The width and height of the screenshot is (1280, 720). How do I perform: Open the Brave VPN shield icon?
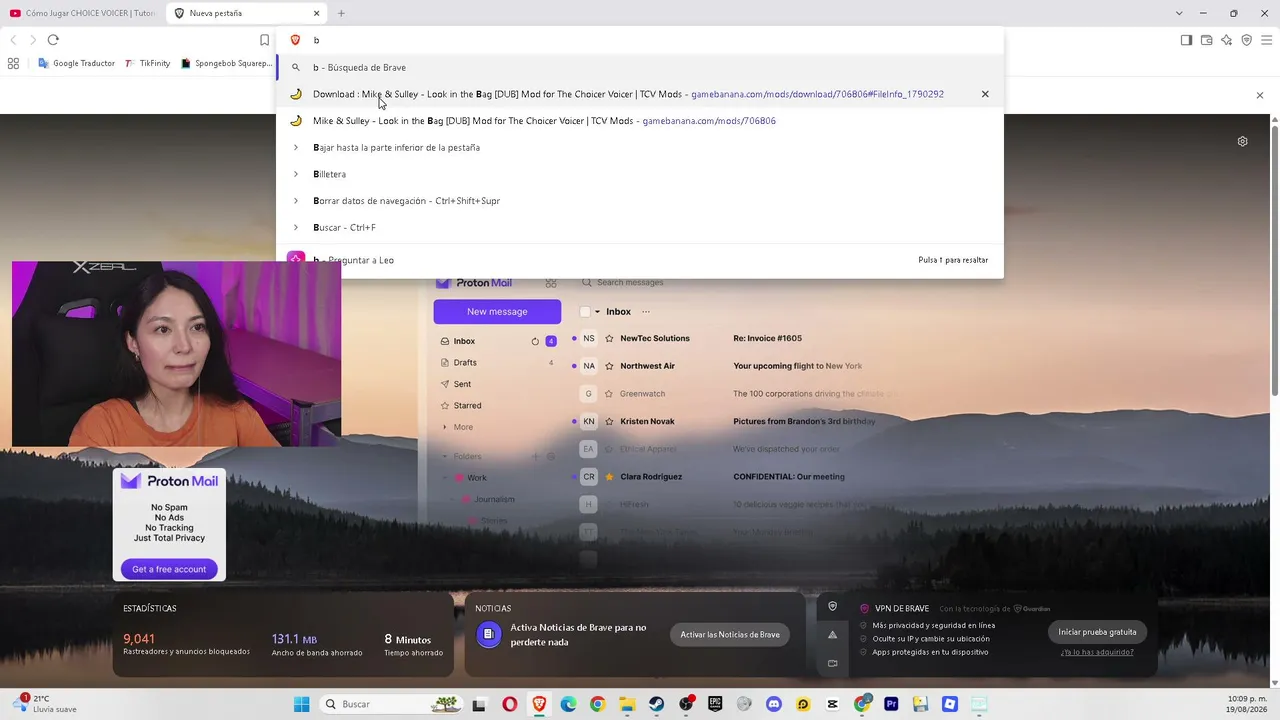(1246, 40)
